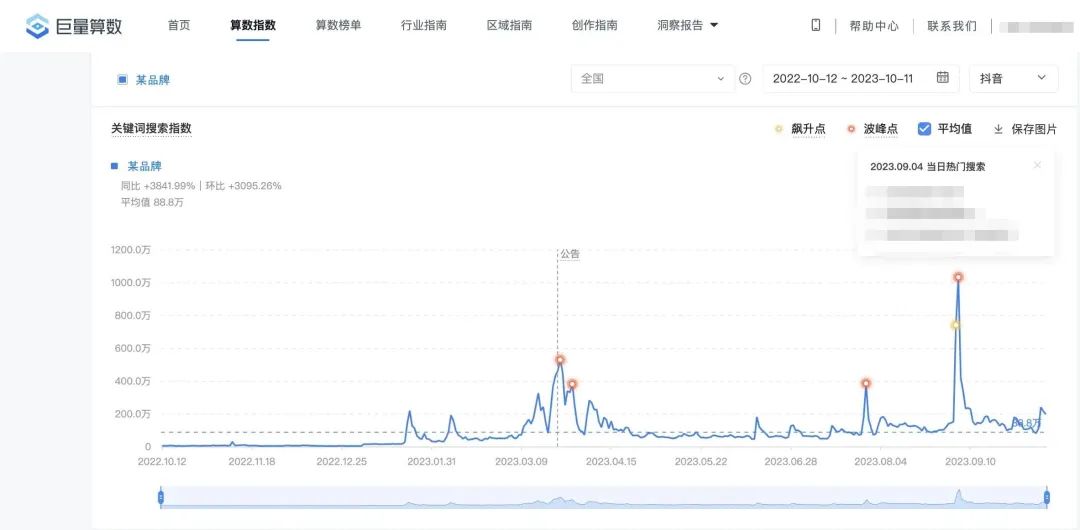Open the 区域指南 tab
This screenshot has width=1080, height=530.
[x=509, y=26]
